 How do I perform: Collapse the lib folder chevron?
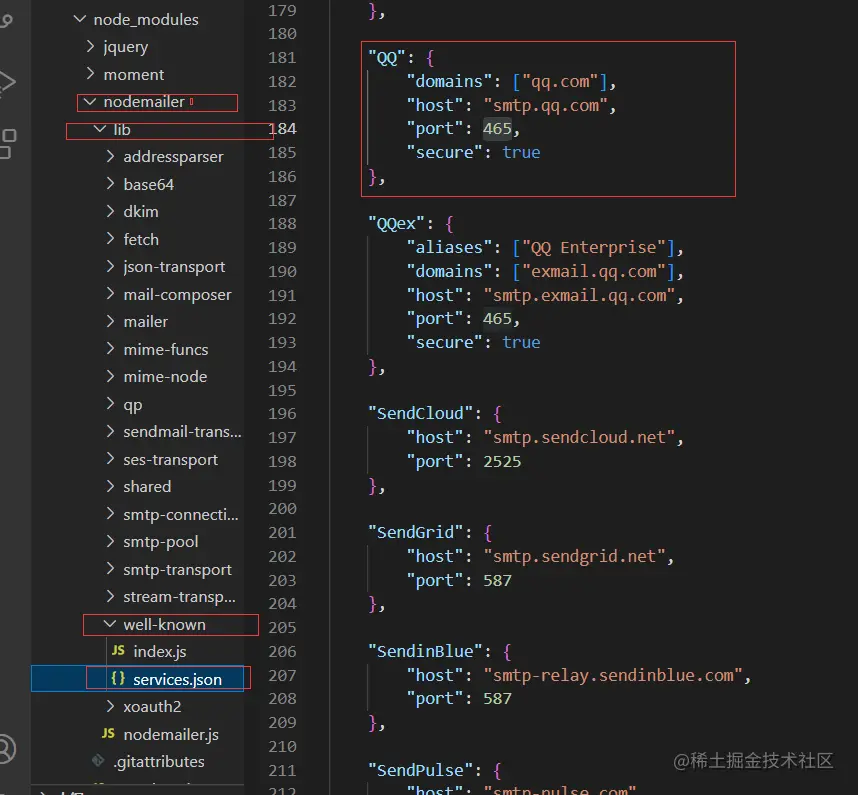(x=100, y=129)
